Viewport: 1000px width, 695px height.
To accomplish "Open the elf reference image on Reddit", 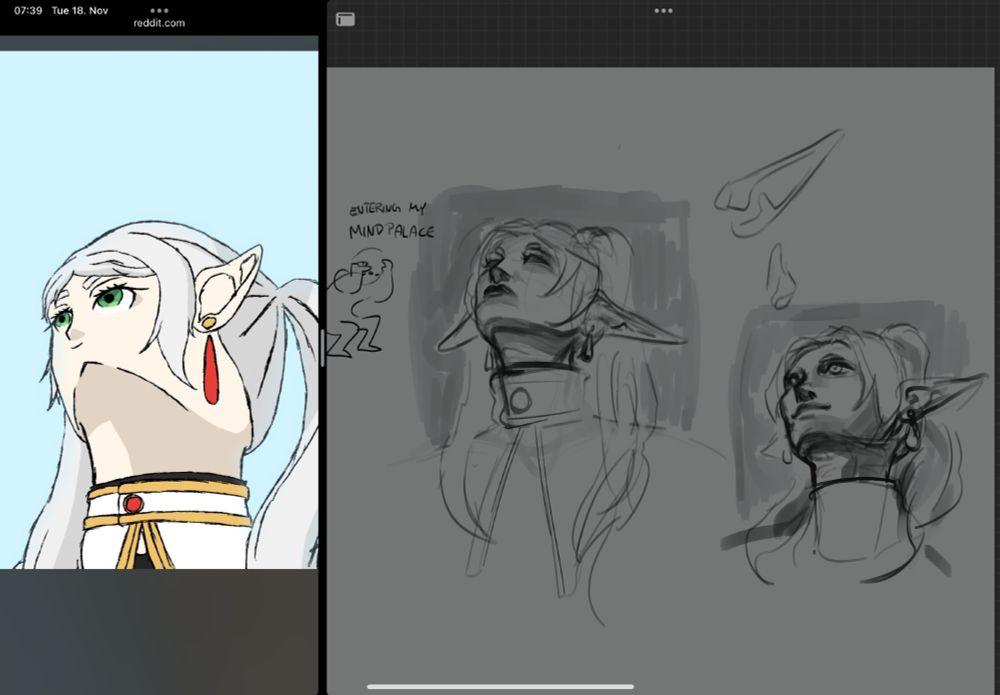I will point(159,310).
